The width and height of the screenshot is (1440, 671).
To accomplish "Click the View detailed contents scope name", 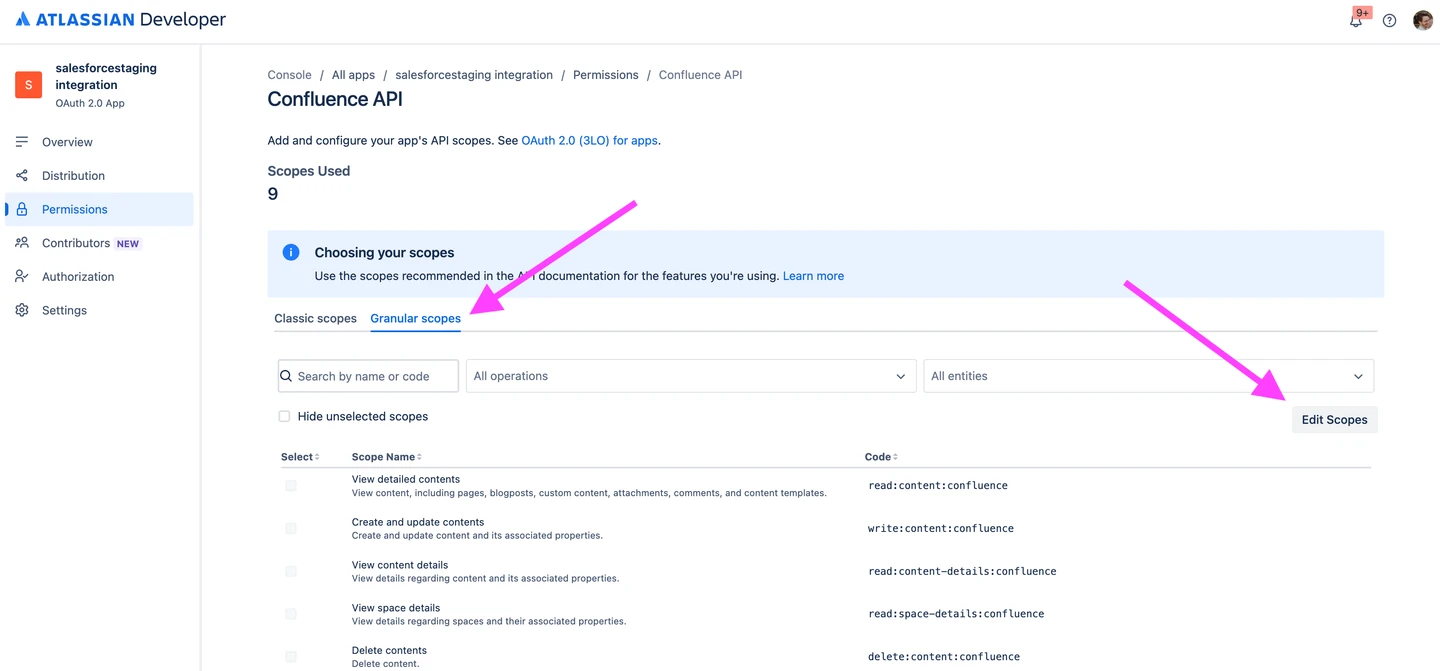I will (x=406, y=479).
